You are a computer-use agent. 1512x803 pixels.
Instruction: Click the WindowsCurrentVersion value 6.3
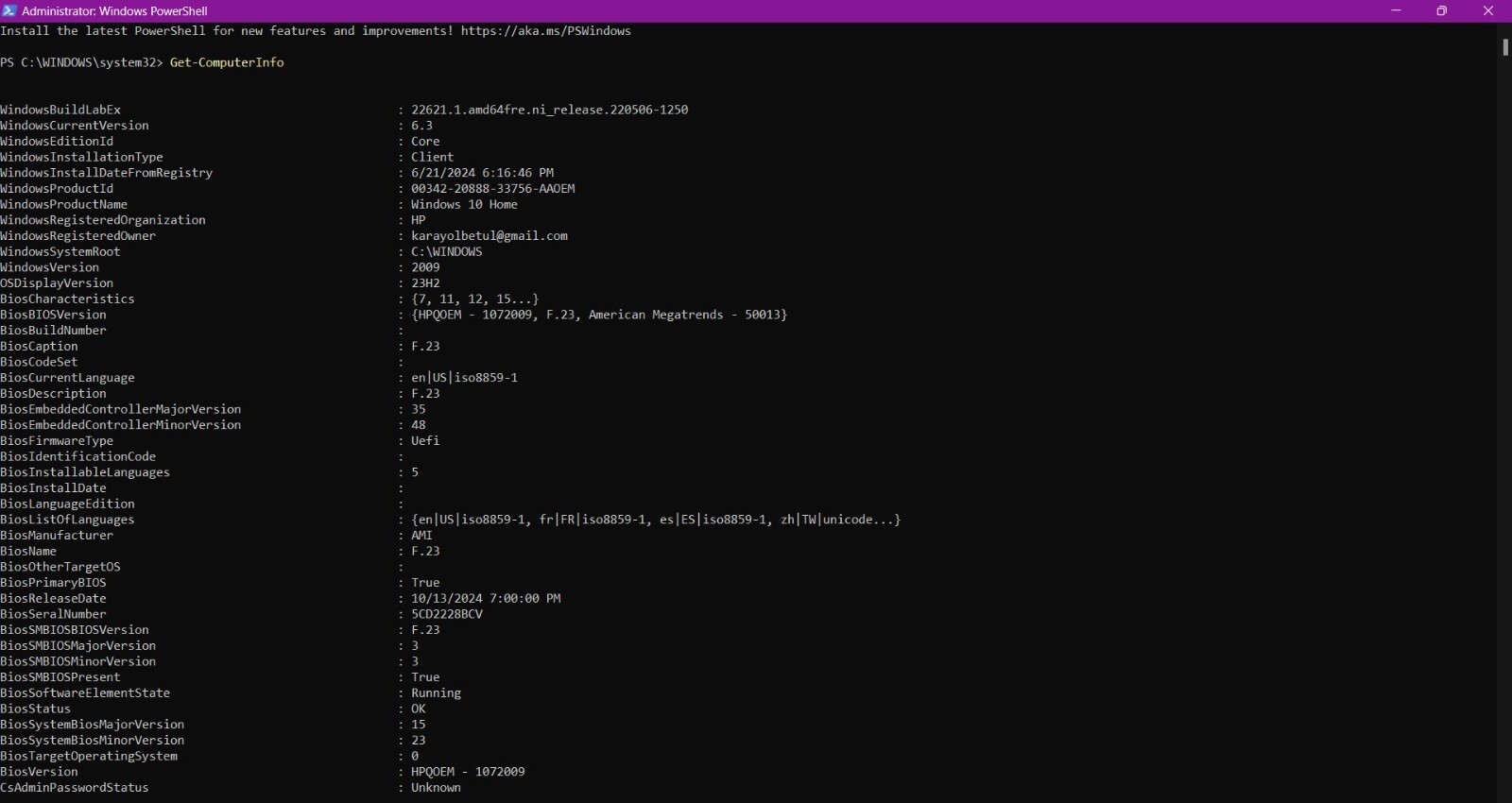pos(421,126)
